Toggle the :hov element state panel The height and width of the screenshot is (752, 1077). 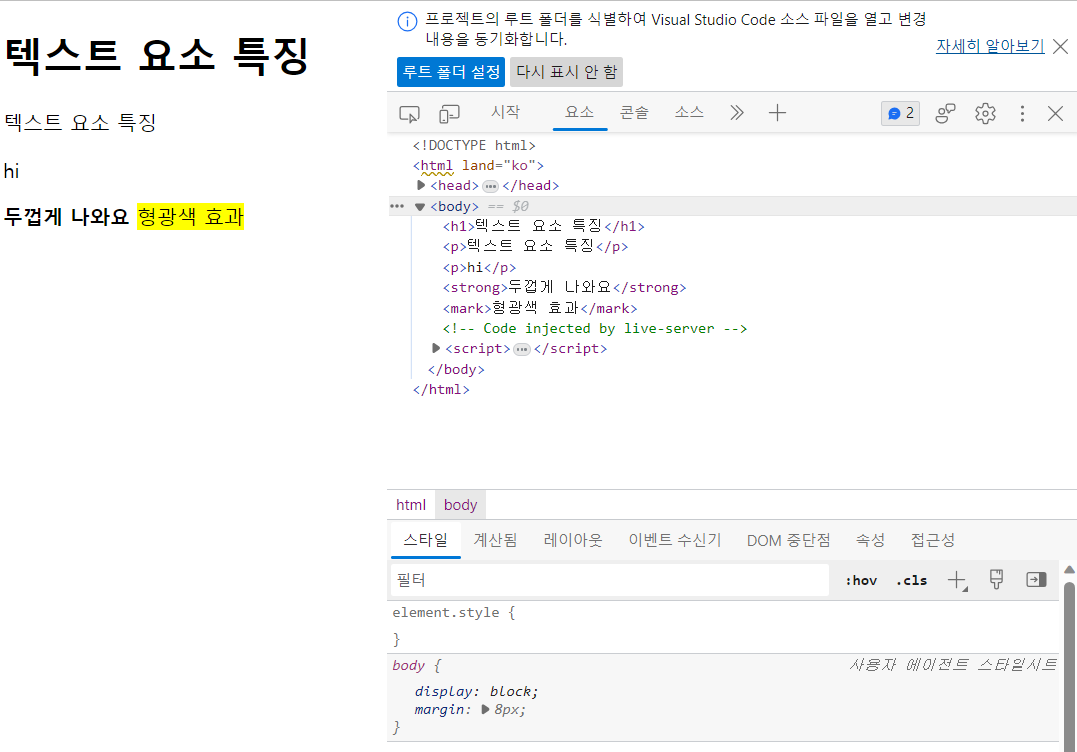click(861, 580)
